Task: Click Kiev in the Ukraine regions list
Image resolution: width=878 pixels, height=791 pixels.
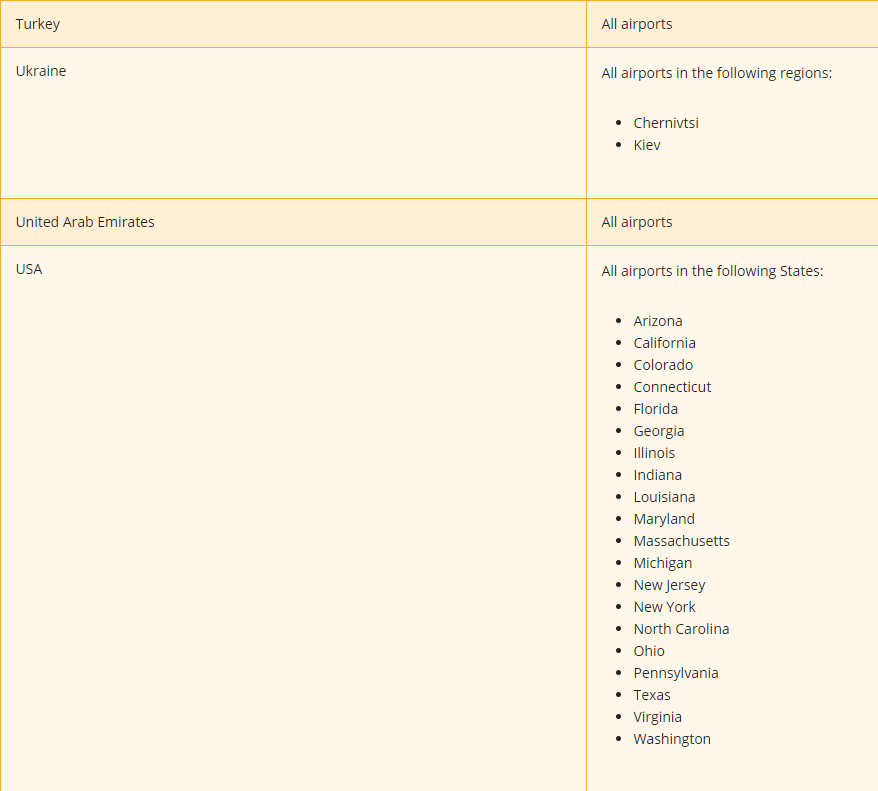Action: click(x=647, y=145)
